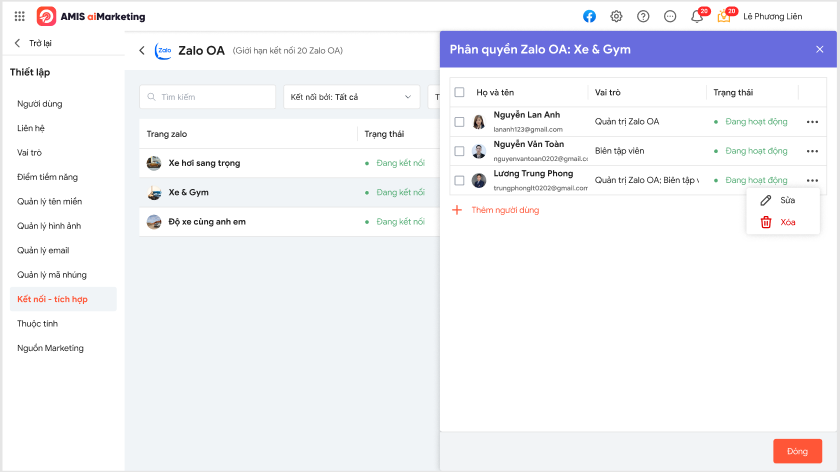This screenshot has width=840, height=472.
Task: Open the notification bell icon
Action: [x=696, y=17]
